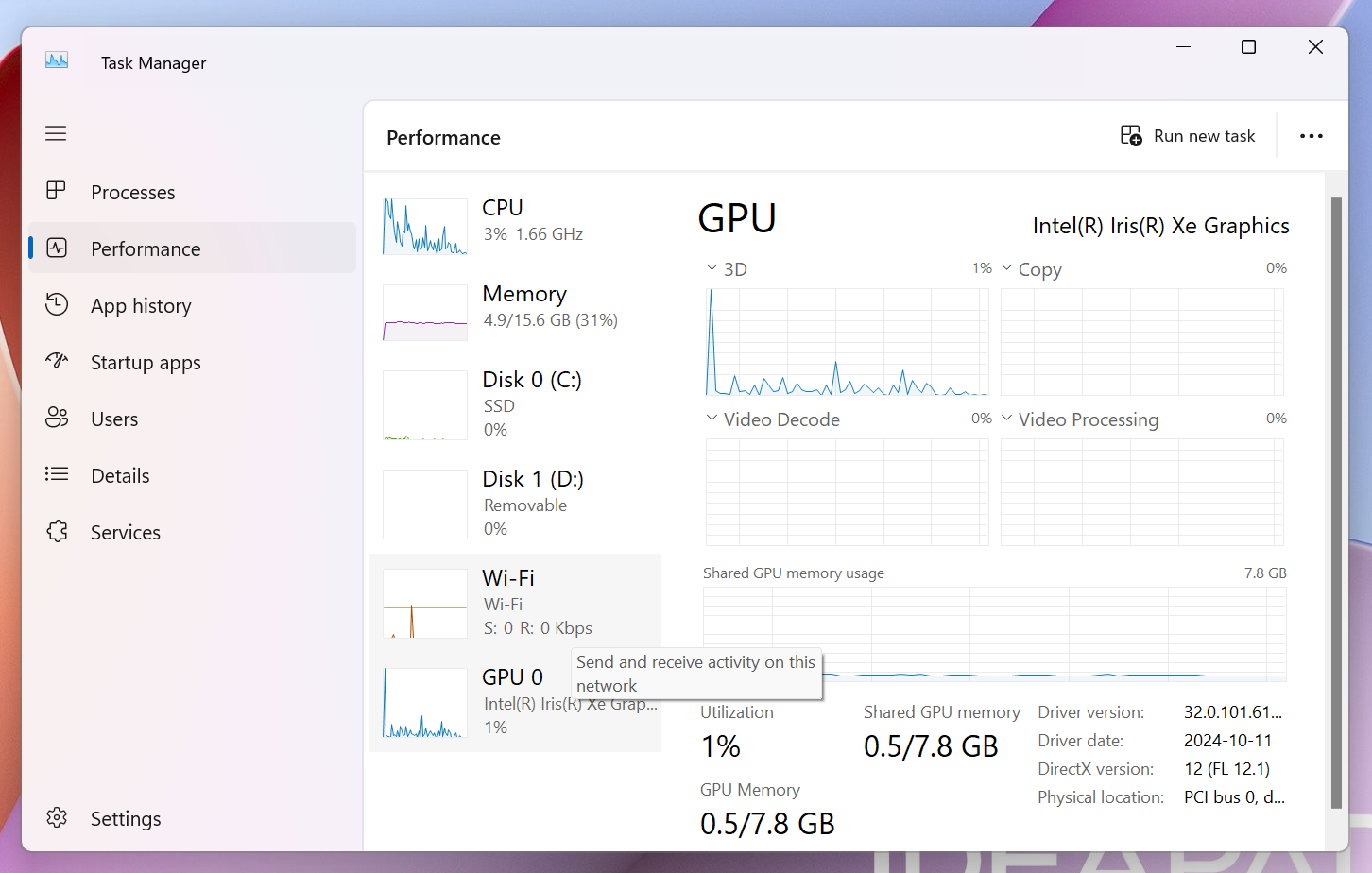
Task: Click the Physical location value PCI bus 0
Action: coord(1234,797)
